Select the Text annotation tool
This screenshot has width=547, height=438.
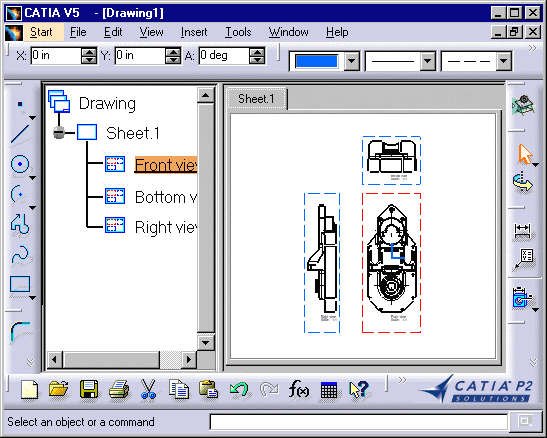[524, 258]
